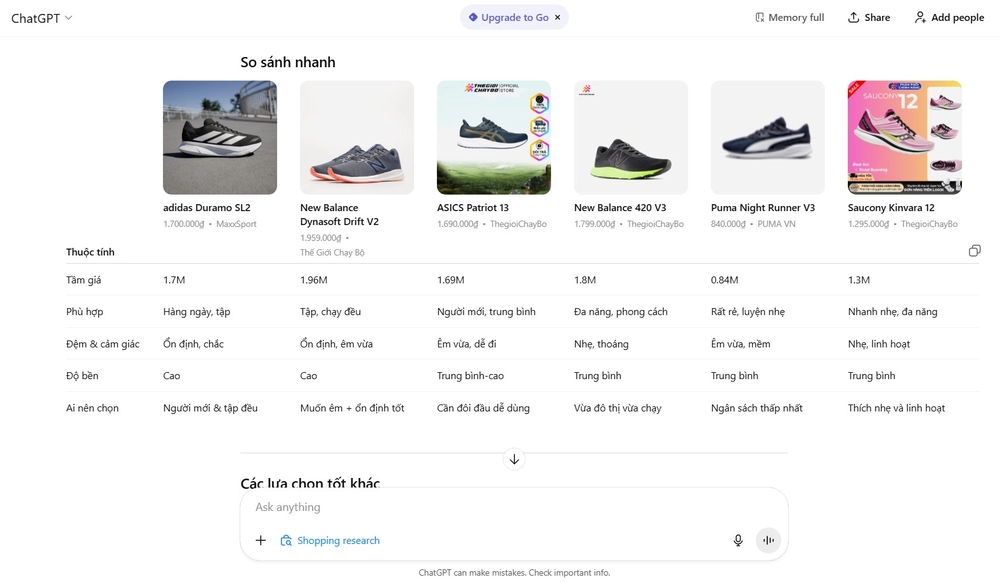Open the Saucony Kinvara 12 thumbnail
1000x582 pixels.
904,137
